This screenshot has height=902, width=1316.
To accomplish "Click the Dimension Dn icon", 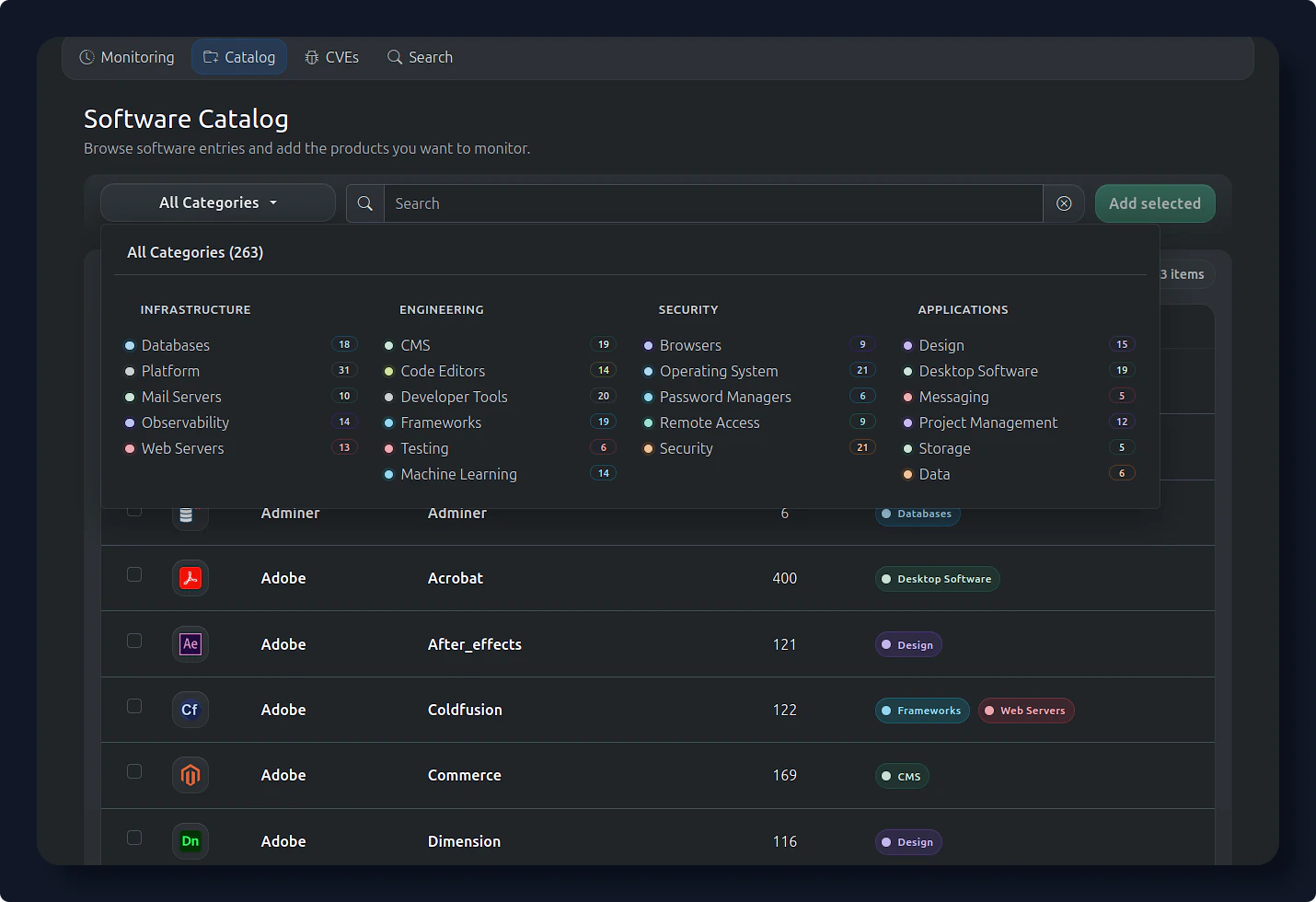I will tap(190, 841).
